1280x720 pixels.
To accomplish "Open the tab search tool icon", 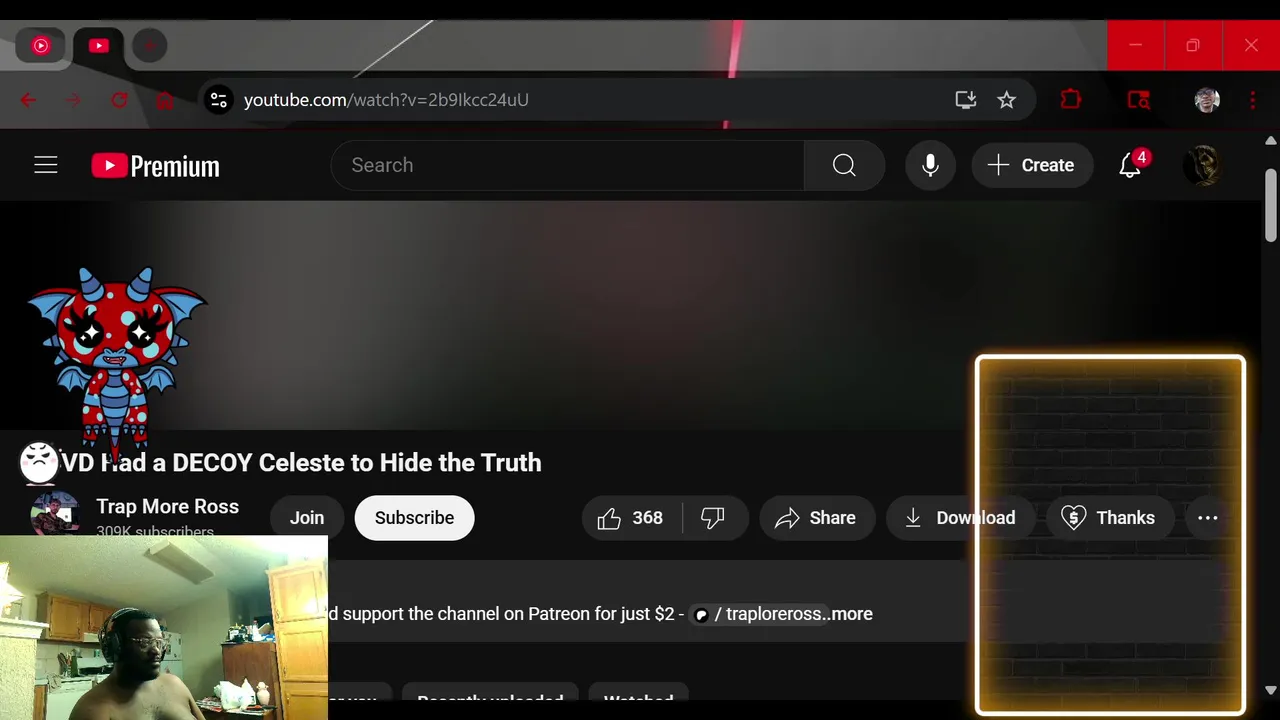I will (x=1138, y=100).
